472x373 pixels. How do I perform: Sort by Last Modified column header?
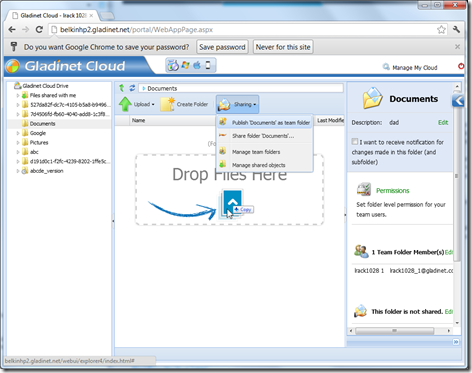click(330, 120)
